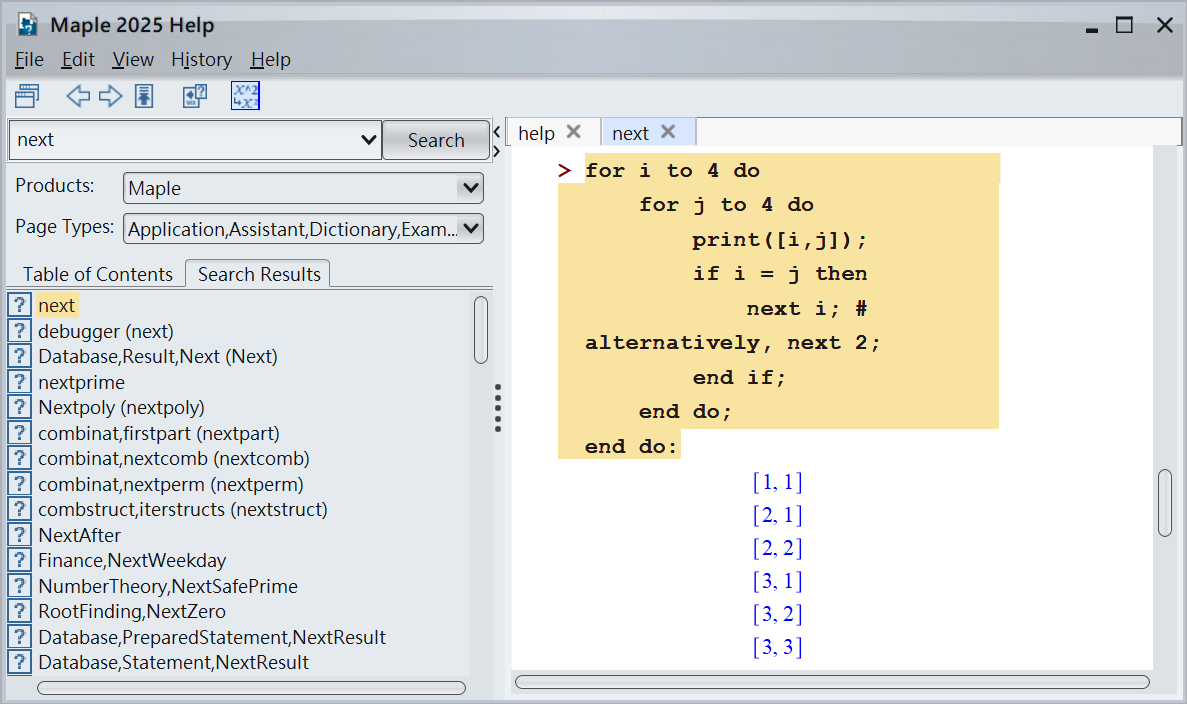1187x704 pixels.
Task: Switch to Table of Contents tab
Action: coord(98,274)
